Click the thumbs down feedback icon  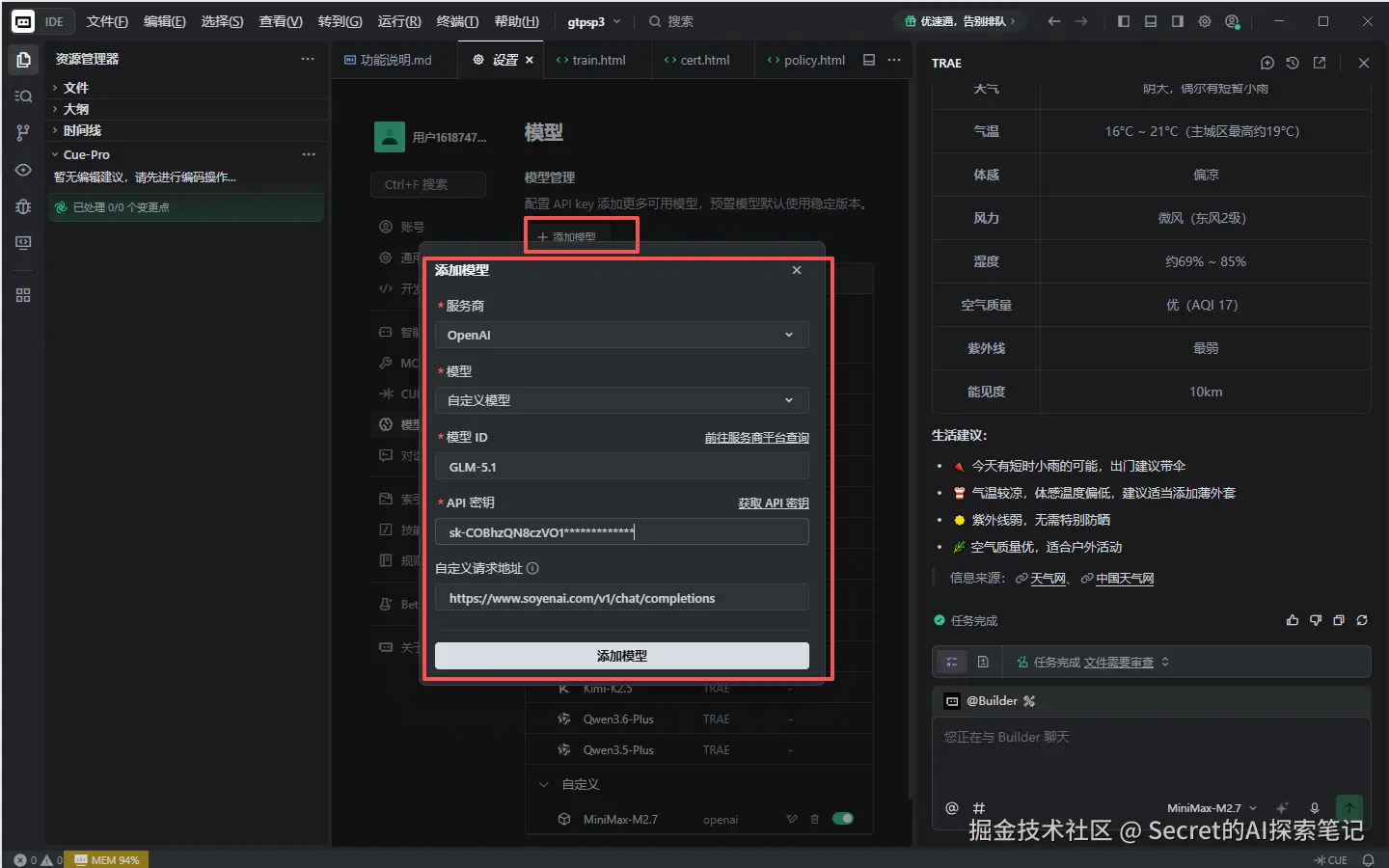[1316, 620]
